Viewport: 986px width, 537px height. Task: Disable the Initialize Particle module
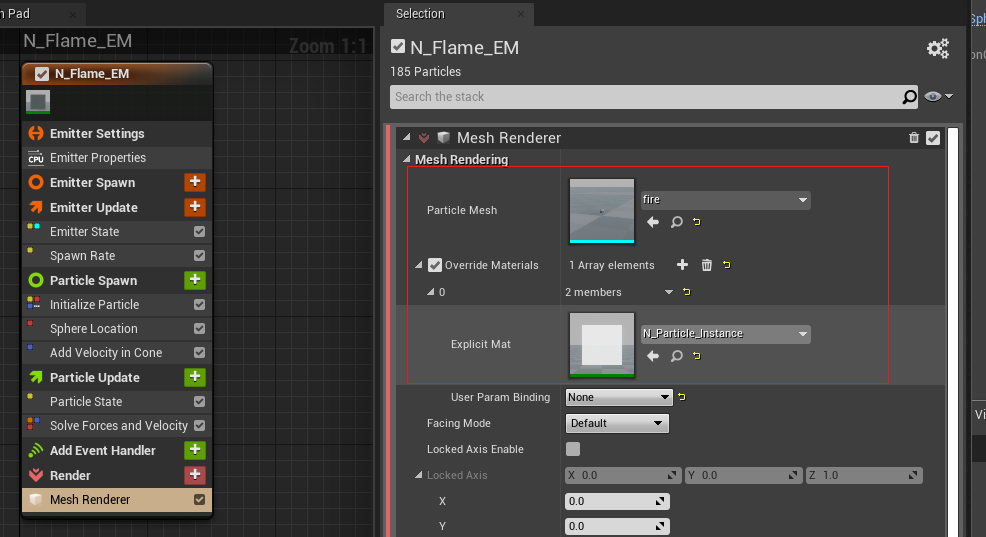click(x=199, y=304)
